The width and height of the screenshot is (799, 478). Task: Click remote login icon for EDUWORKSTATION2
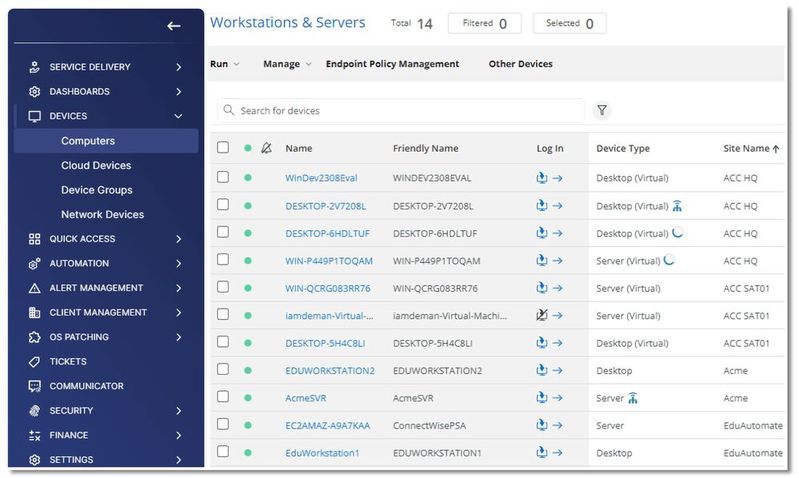click(542, 370)
